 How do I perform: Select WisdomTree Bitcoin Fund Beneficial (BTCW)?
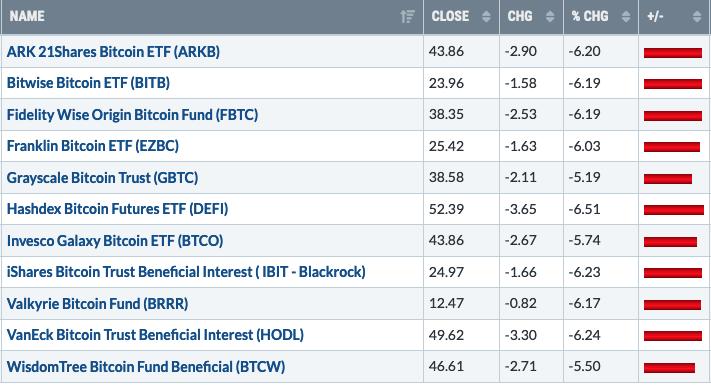(x=146, y=366)
